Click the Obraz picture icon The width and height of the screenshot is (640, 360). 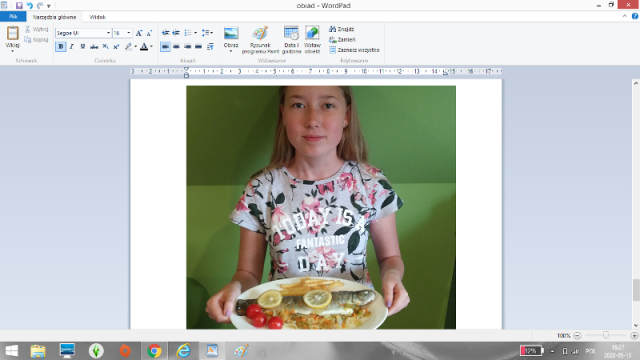231,33
